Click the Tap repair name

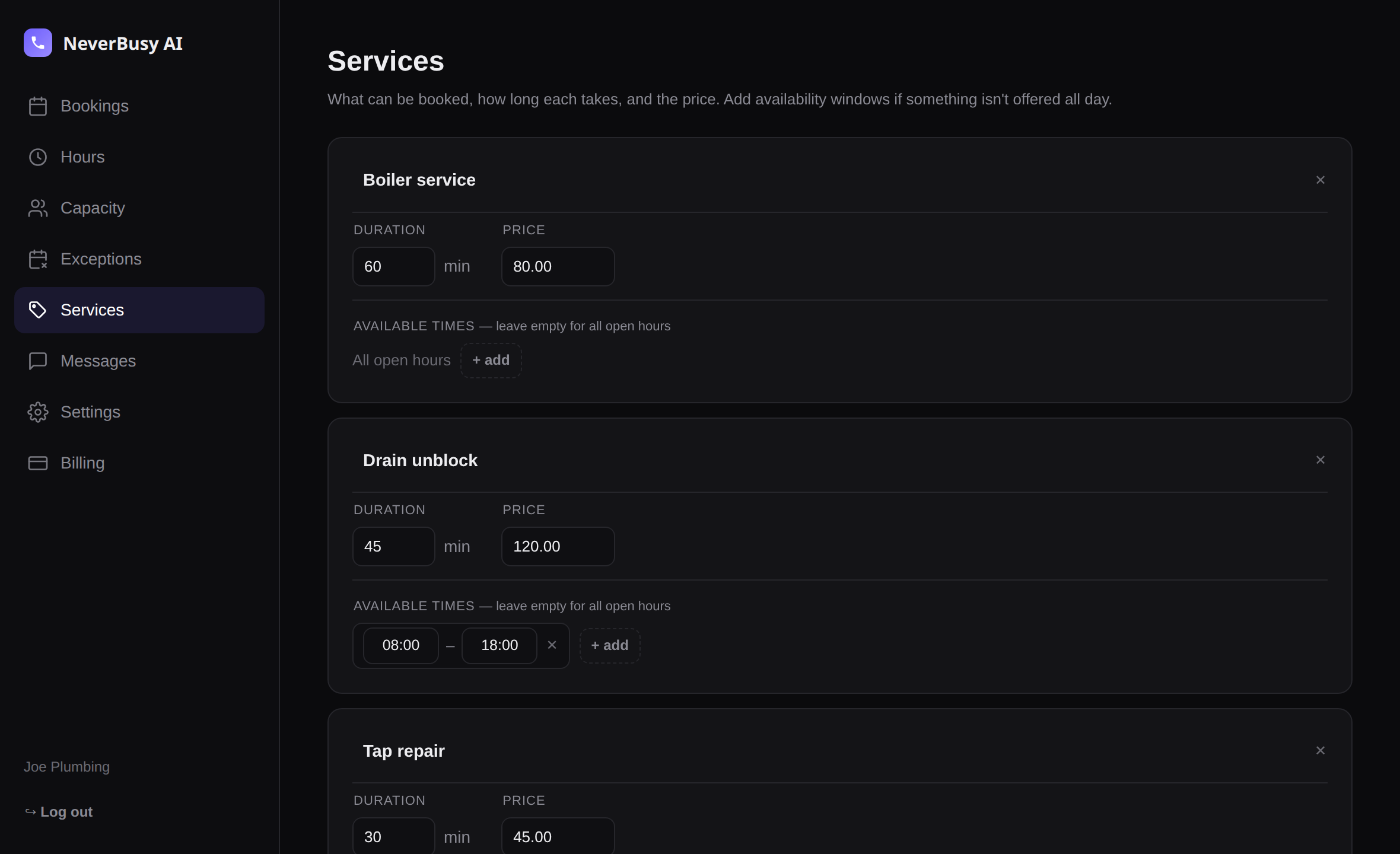click(x=403, y=751)
